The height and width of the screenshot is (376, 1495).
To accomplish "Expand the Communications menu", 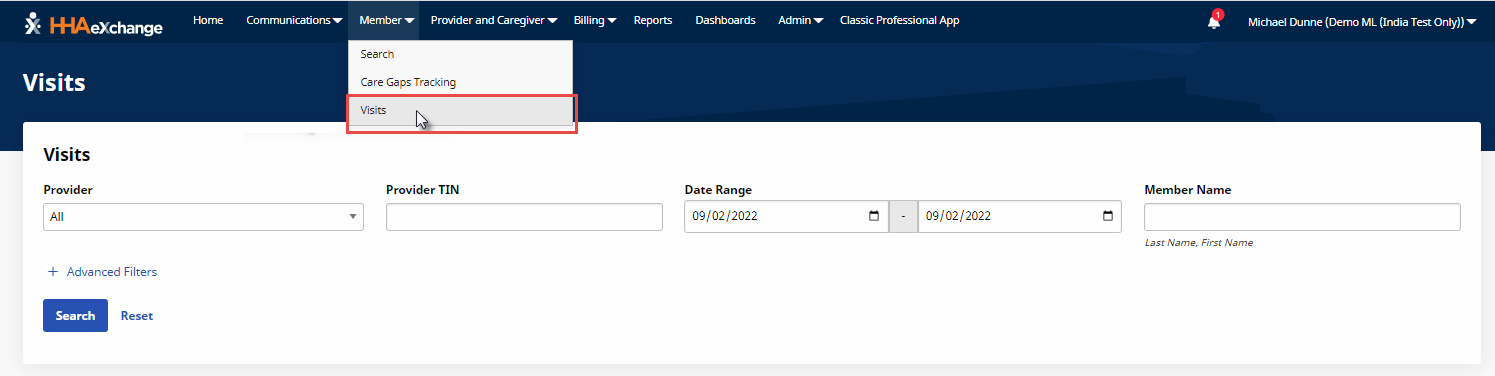I will [x=293, y=20].
